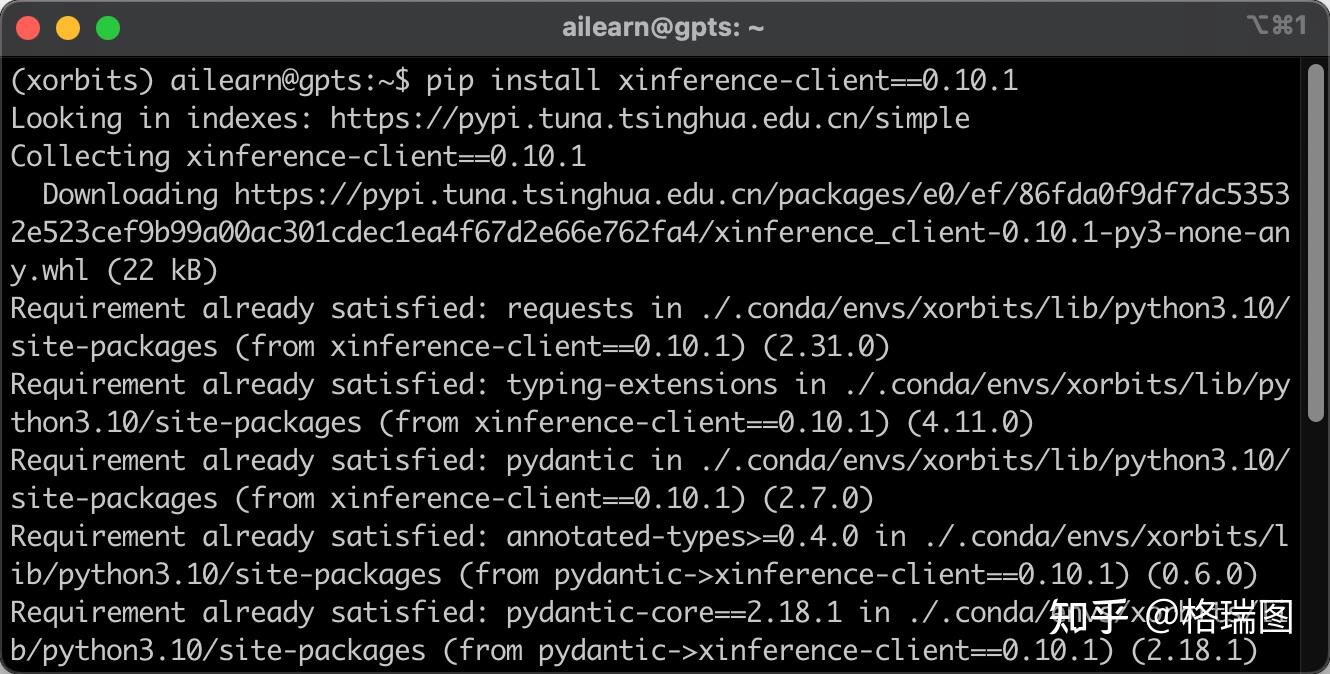The width and height of the screenshot is (1330, 674).
Task: Click the (2.31.0) requests version number
Action: pos(826,347)
